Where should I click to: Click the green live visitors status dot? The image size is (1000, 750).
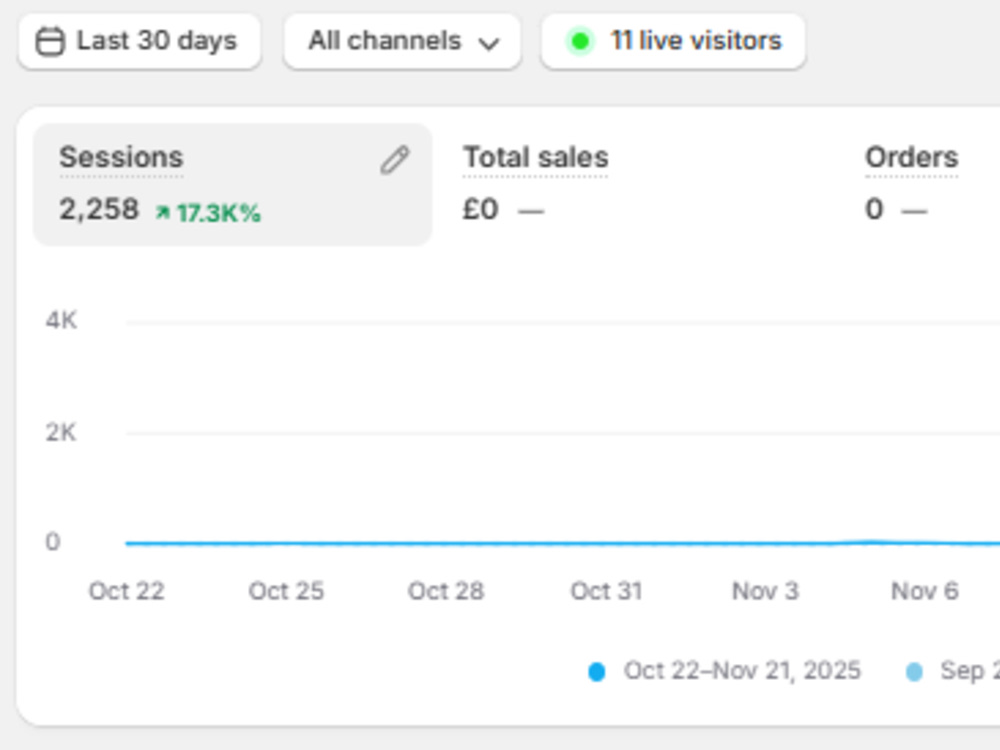(580, 41)
